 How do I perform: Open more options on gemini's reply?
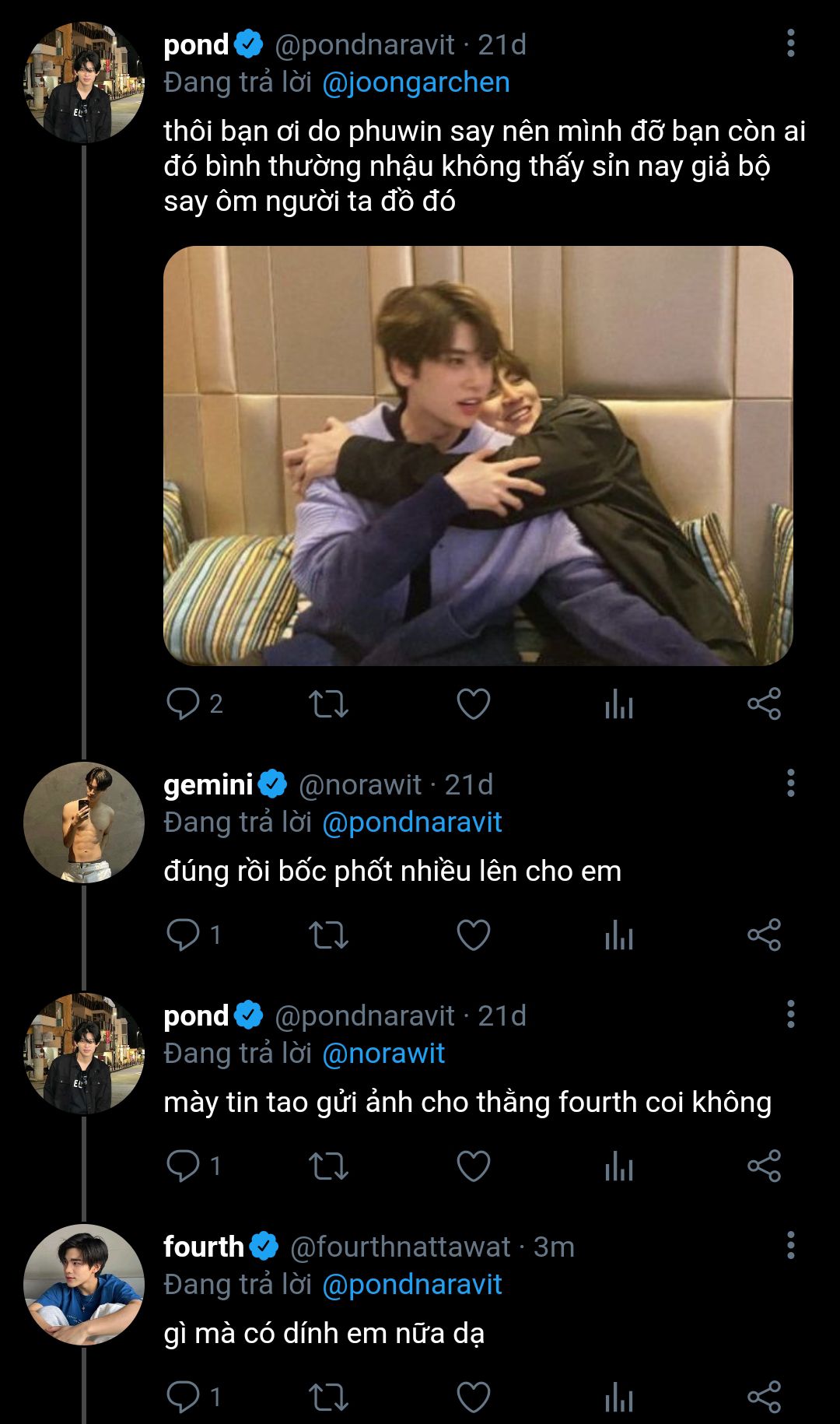[x=790, y=783]
